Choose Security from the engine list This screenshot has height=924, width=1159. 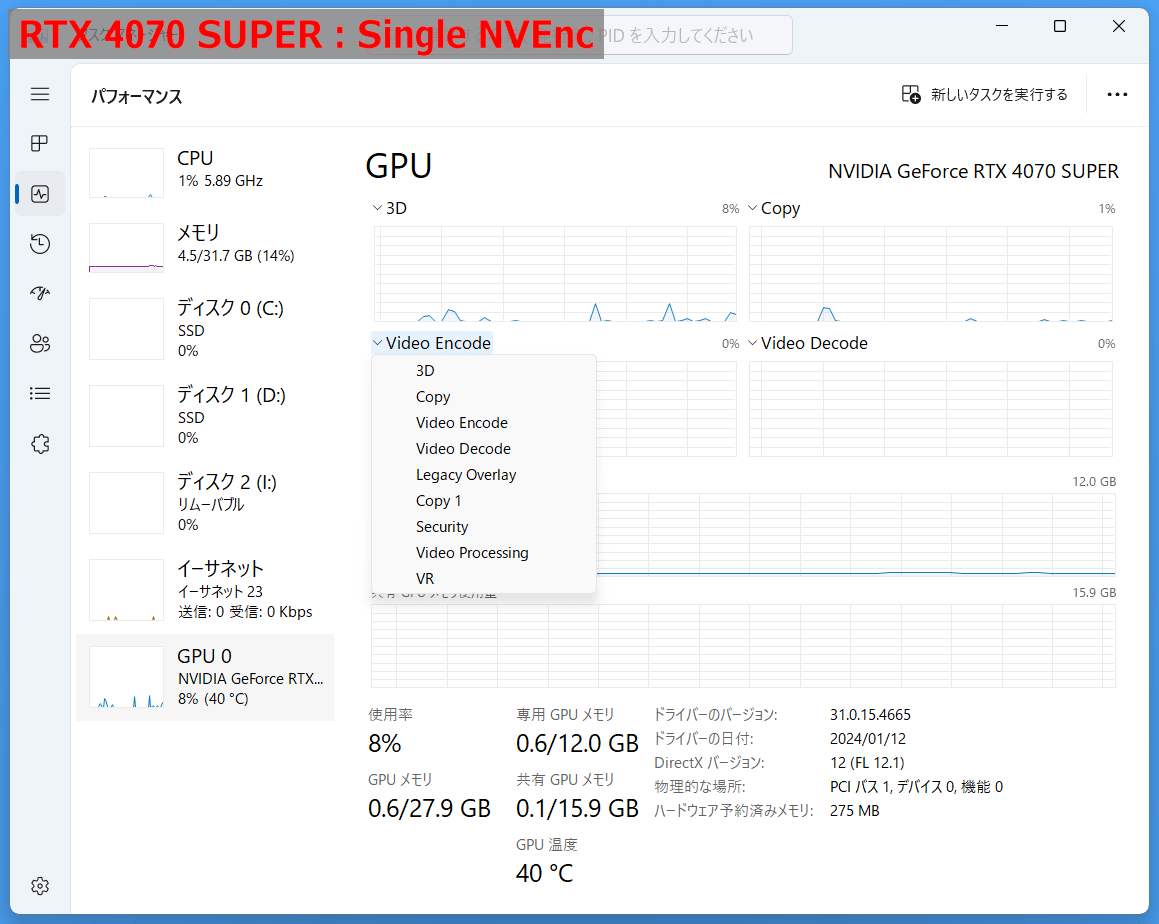click(483, 526)
